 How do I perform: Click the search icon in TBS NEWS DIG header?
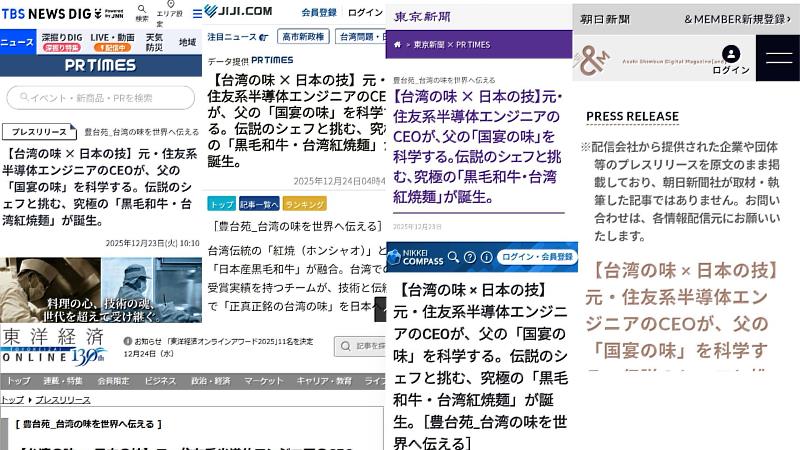pyautogui.click(x=142, y=10)
